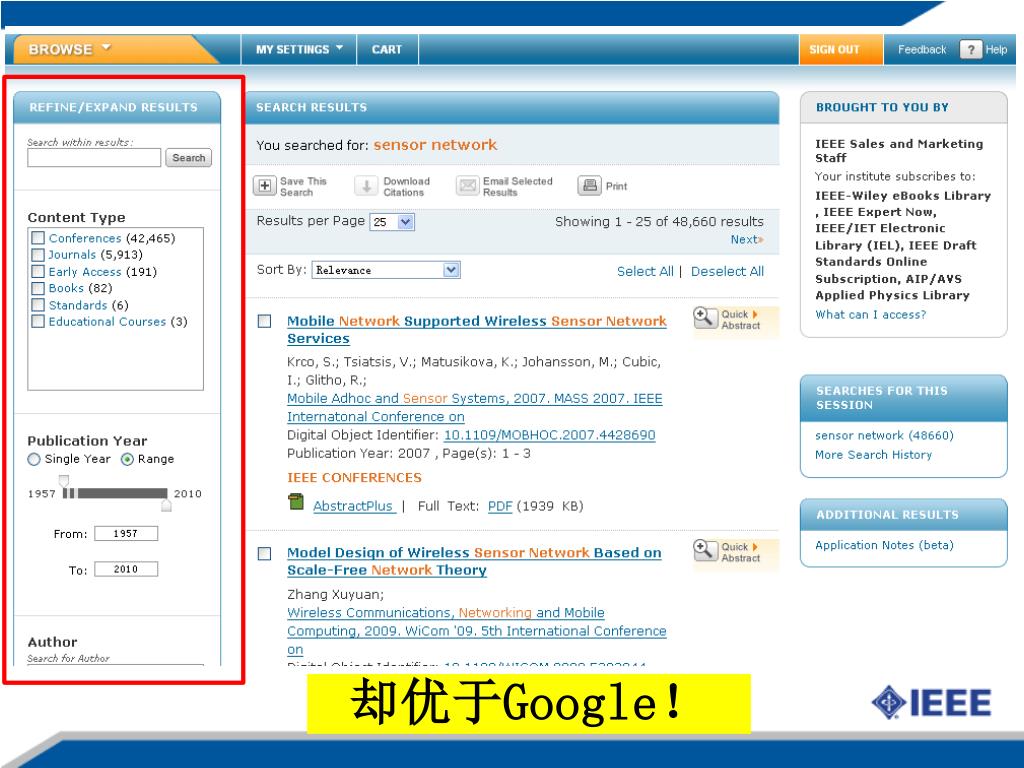Screen dimensions: 1024x768
Task: Open the PDF full text link
Action: coord(500,506)
